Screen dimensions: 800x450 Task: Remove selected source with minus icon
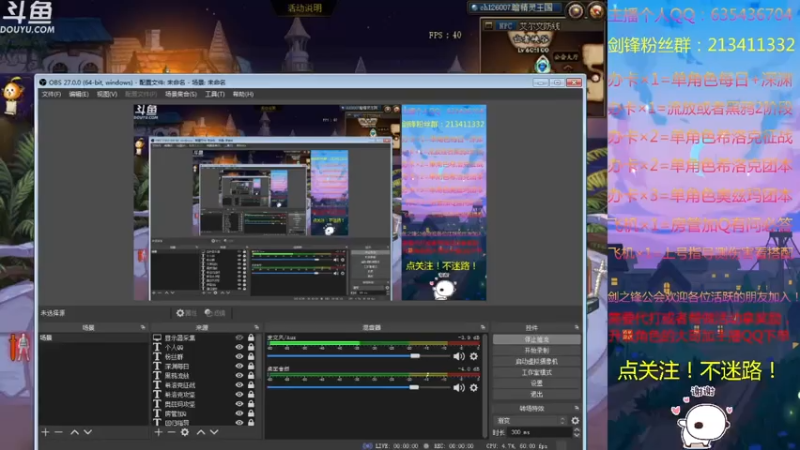(x=171, y=432)
